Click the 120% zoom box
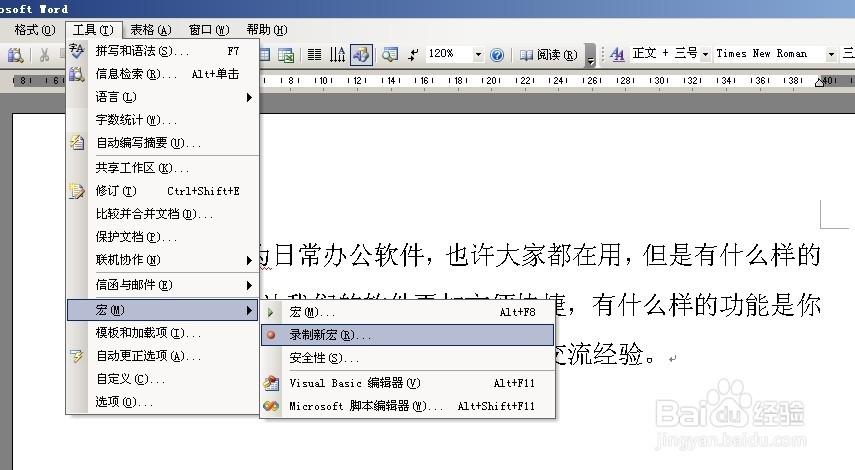855x470 pixels. [x=449, y=53]
